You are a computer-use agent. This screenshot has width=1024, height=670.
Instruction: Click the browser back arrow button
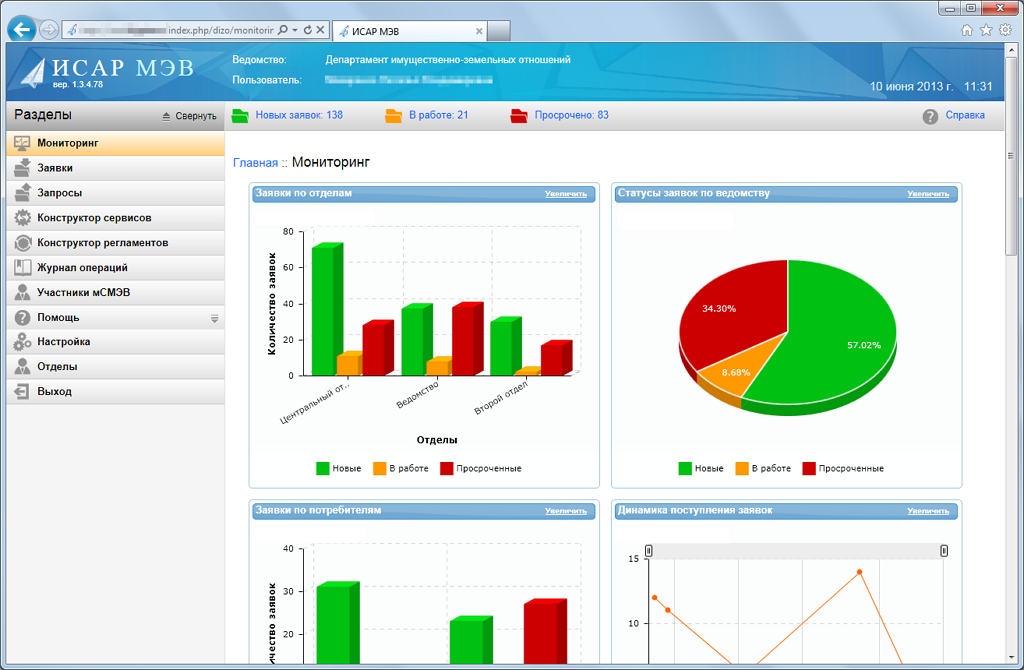pyautogui.click(x=22, y=29)
